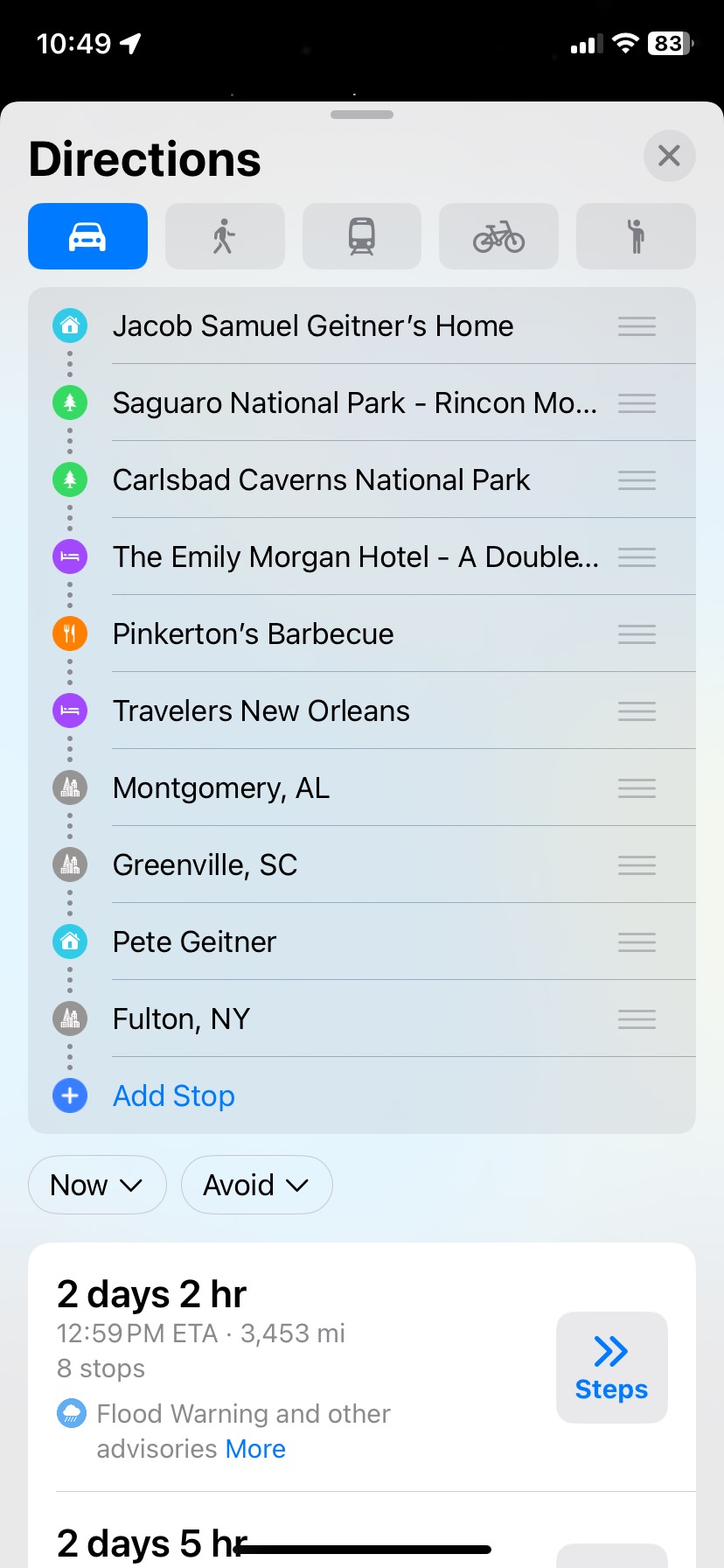
Task: Tap the More advisories link
Action: pyautogui.click(x=255, y=1449)
